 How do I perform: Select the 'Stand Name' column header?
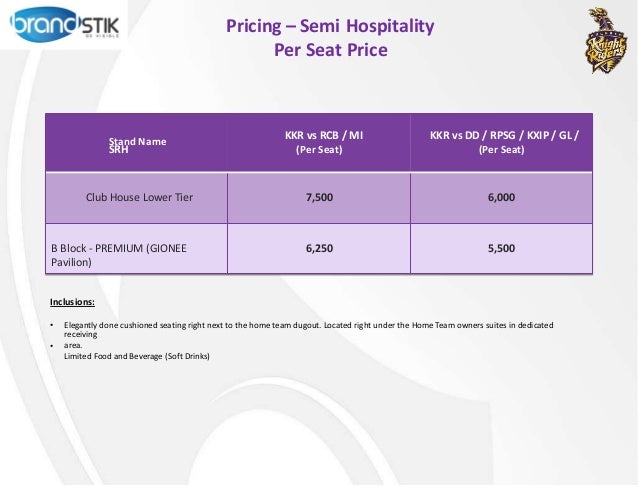tap(138, 142)
